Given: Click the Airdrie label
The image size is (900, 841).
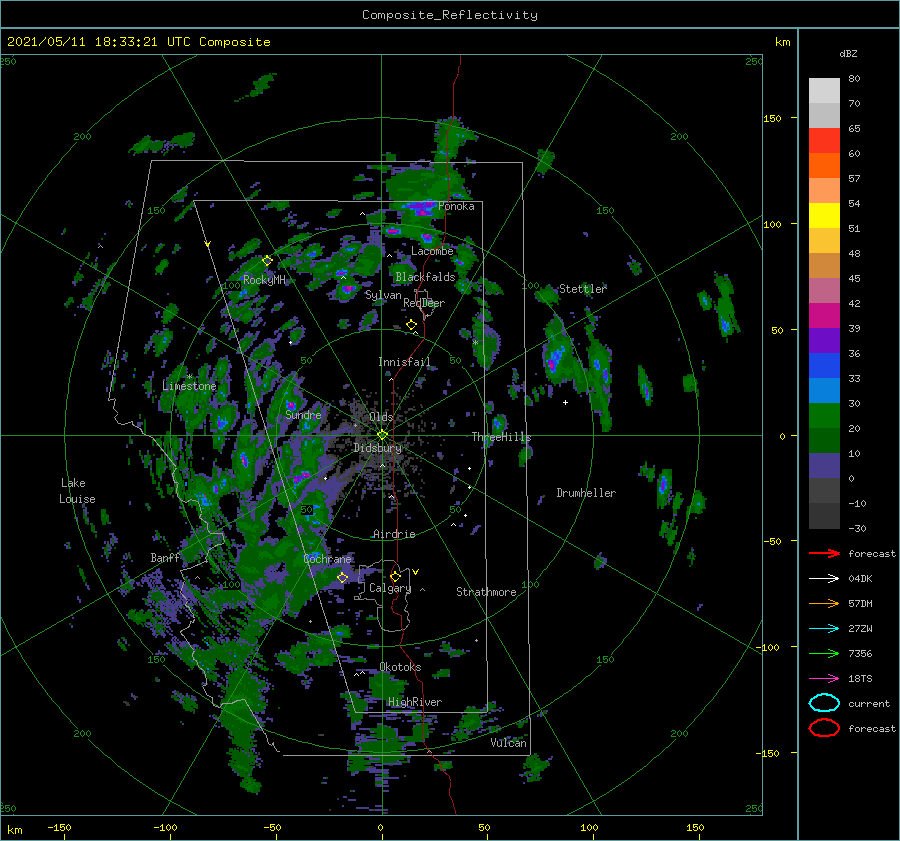Looking at the screenshot, I should (x=394, y=534).
